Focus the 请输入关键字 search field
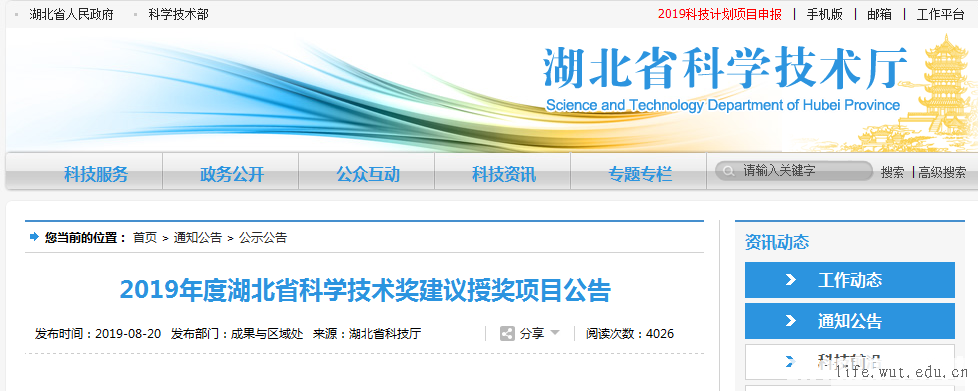The width and height of the screenshot is (978, 391). coord(794,171)
